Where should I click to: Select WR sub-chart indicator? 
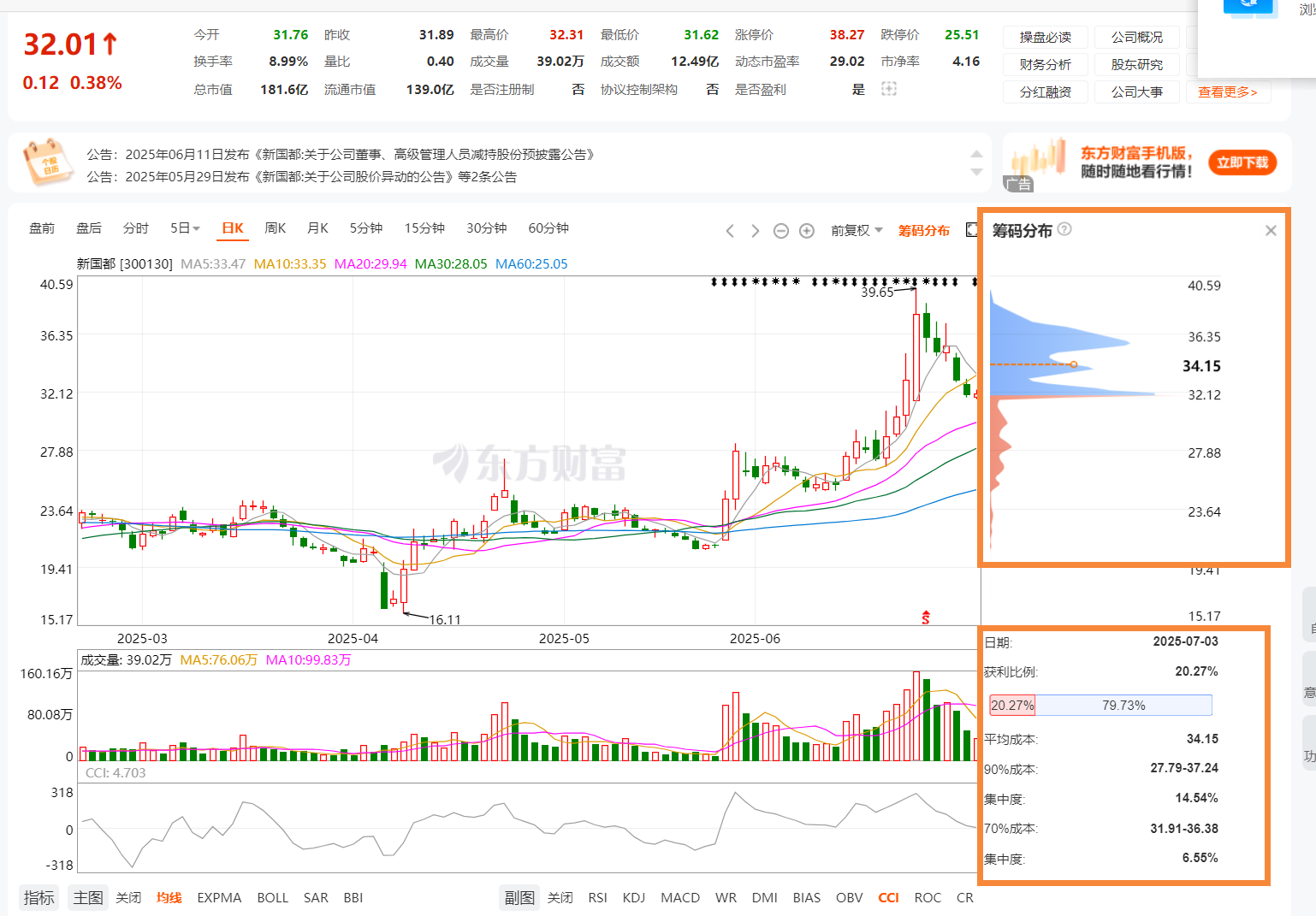click(726, 898)
